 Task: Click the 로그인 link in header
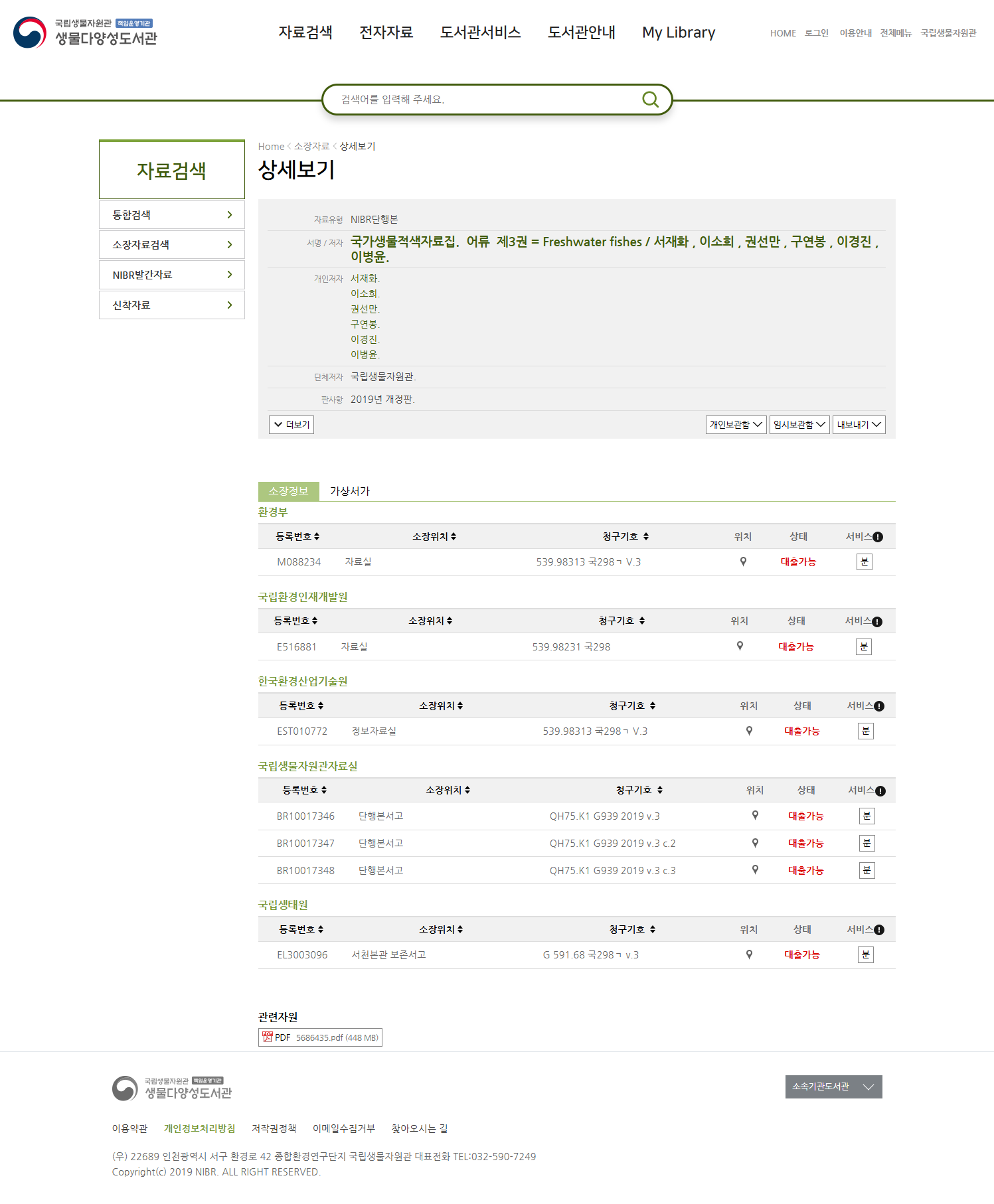(816, 33)
